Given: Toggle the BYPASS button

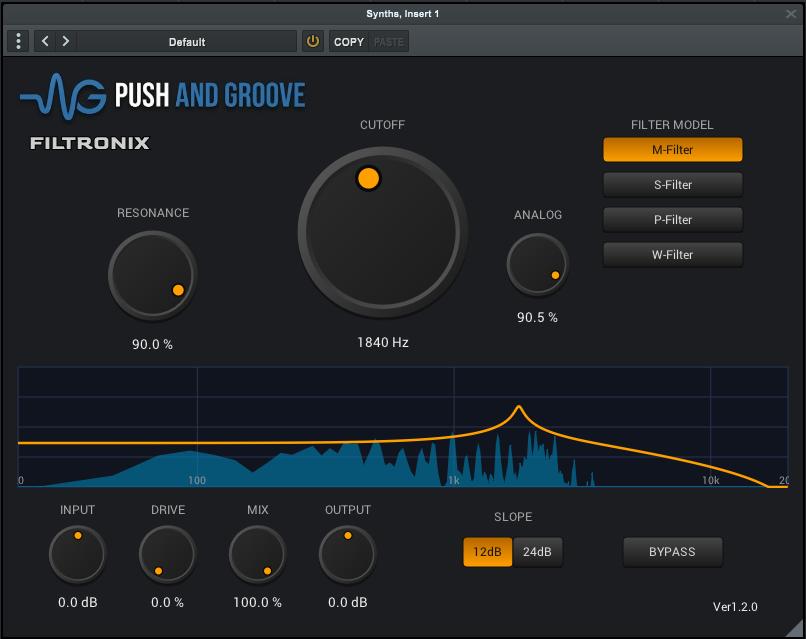Looking at the screenshot, I should (x=672, y=552).
